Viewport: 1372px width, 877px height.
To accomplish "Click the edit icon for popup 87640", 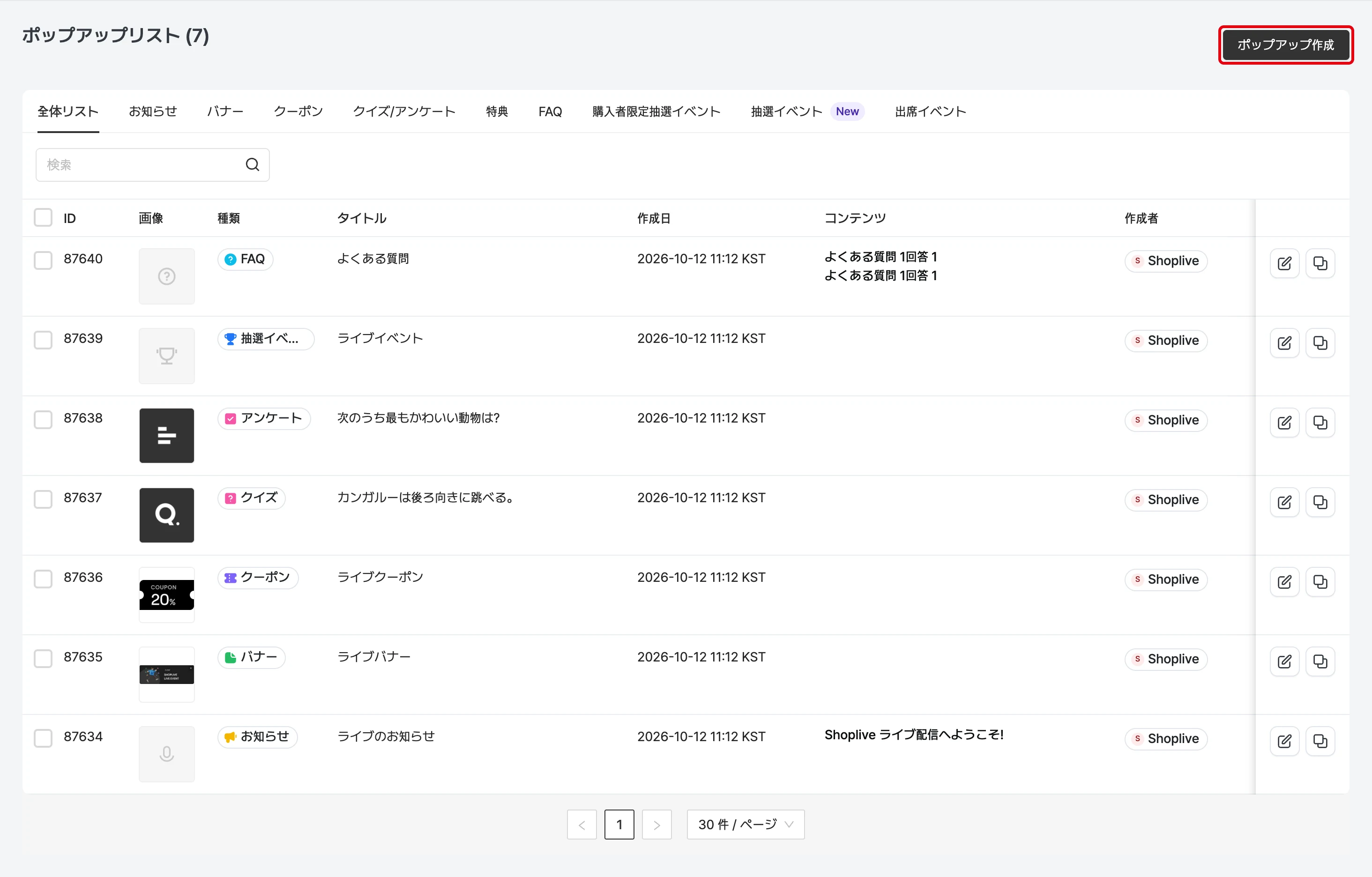I will 1284,263.
